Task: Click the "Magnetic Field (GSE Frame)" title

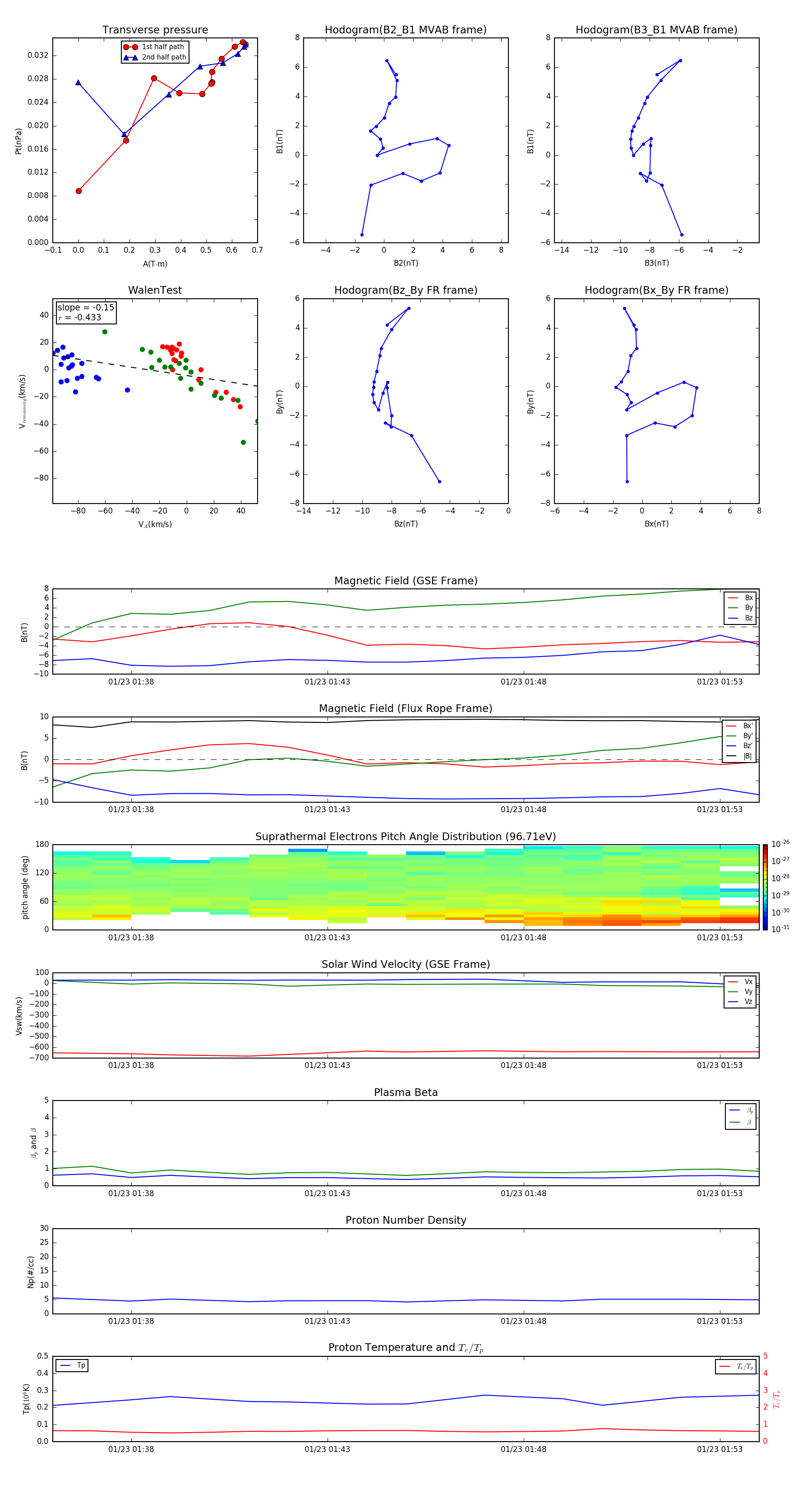Action: pyautogui.click(x=406, y=581)
